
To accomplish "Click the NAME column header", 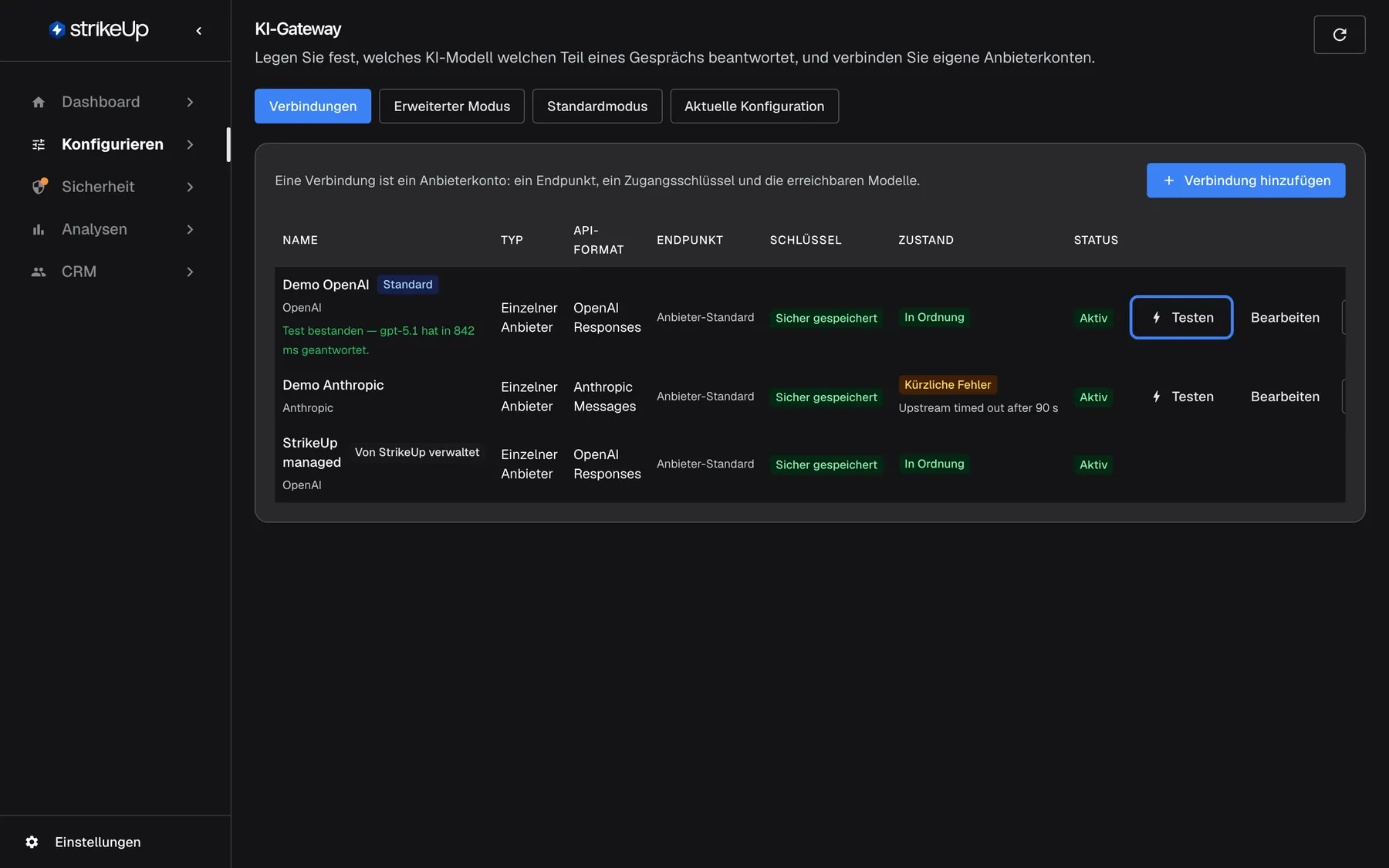I will tap(300, 240).
